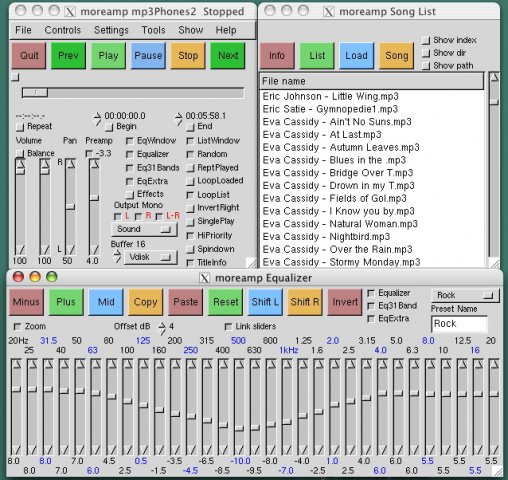The width and height of the screenshot is (508, 480).
Task: Click the Song button in Song List
Action: 396,56
